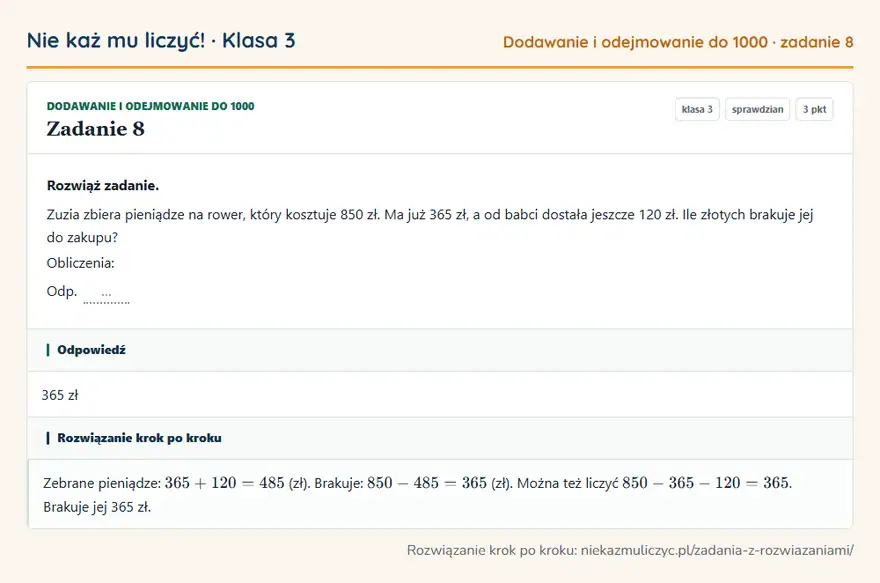Click the sentence 'Brakuje jej 365 zł.'
The width and height of the screenshot is (880, 583).
pos(97,507)
